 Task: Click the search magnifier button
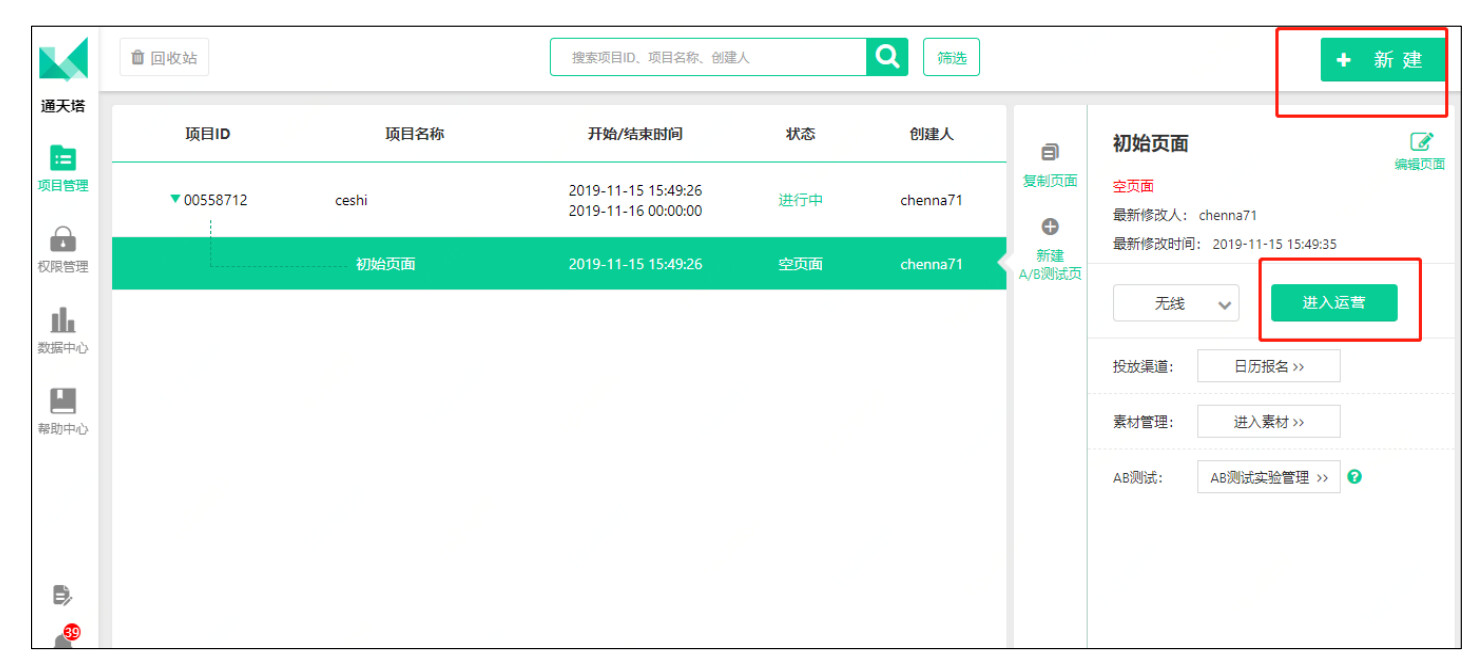click(x=887, y=57)
